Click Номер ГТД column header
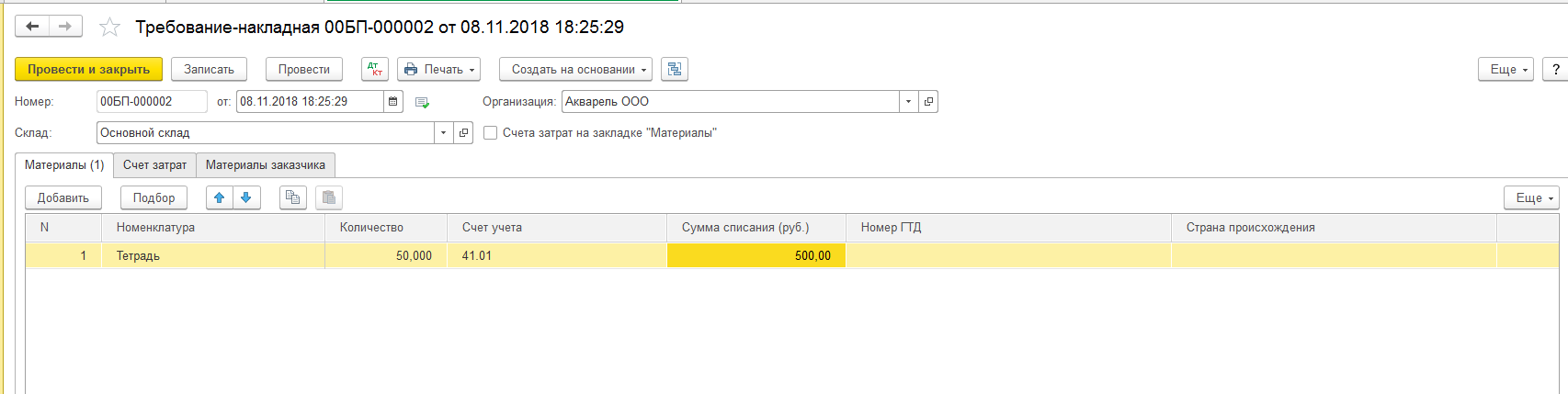The width and height of the screenshot is (1568, 394). click(x=1008, y=228)
